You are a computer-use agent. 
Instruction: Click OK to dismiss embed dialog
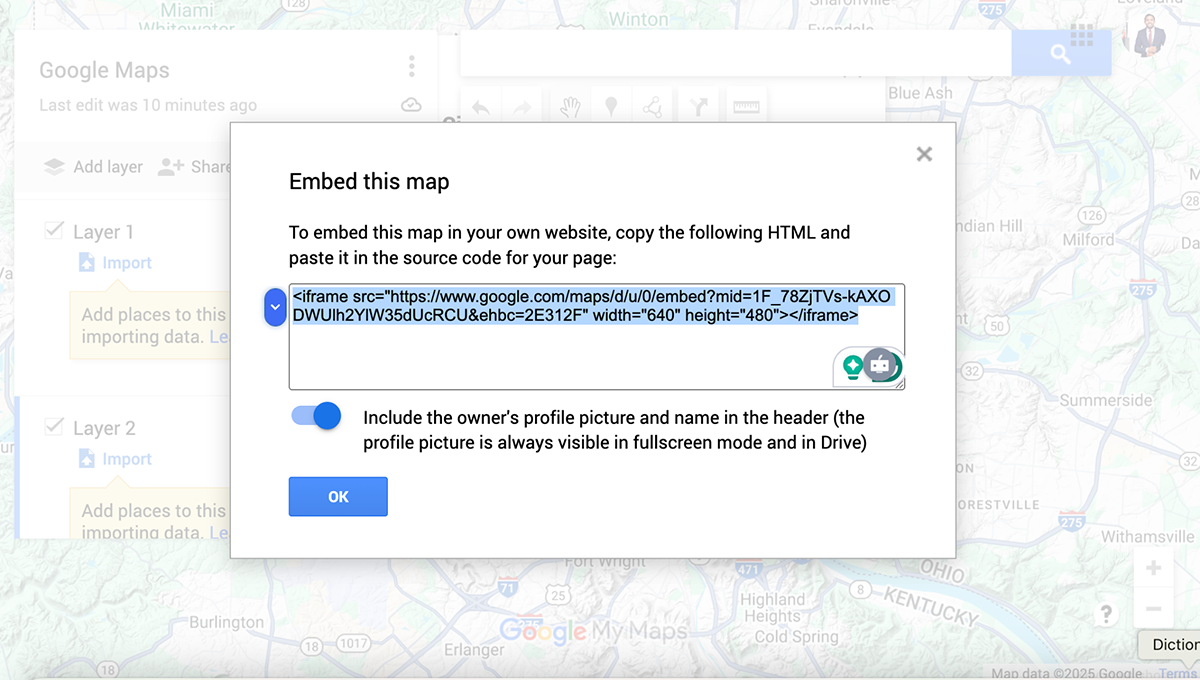338,497
